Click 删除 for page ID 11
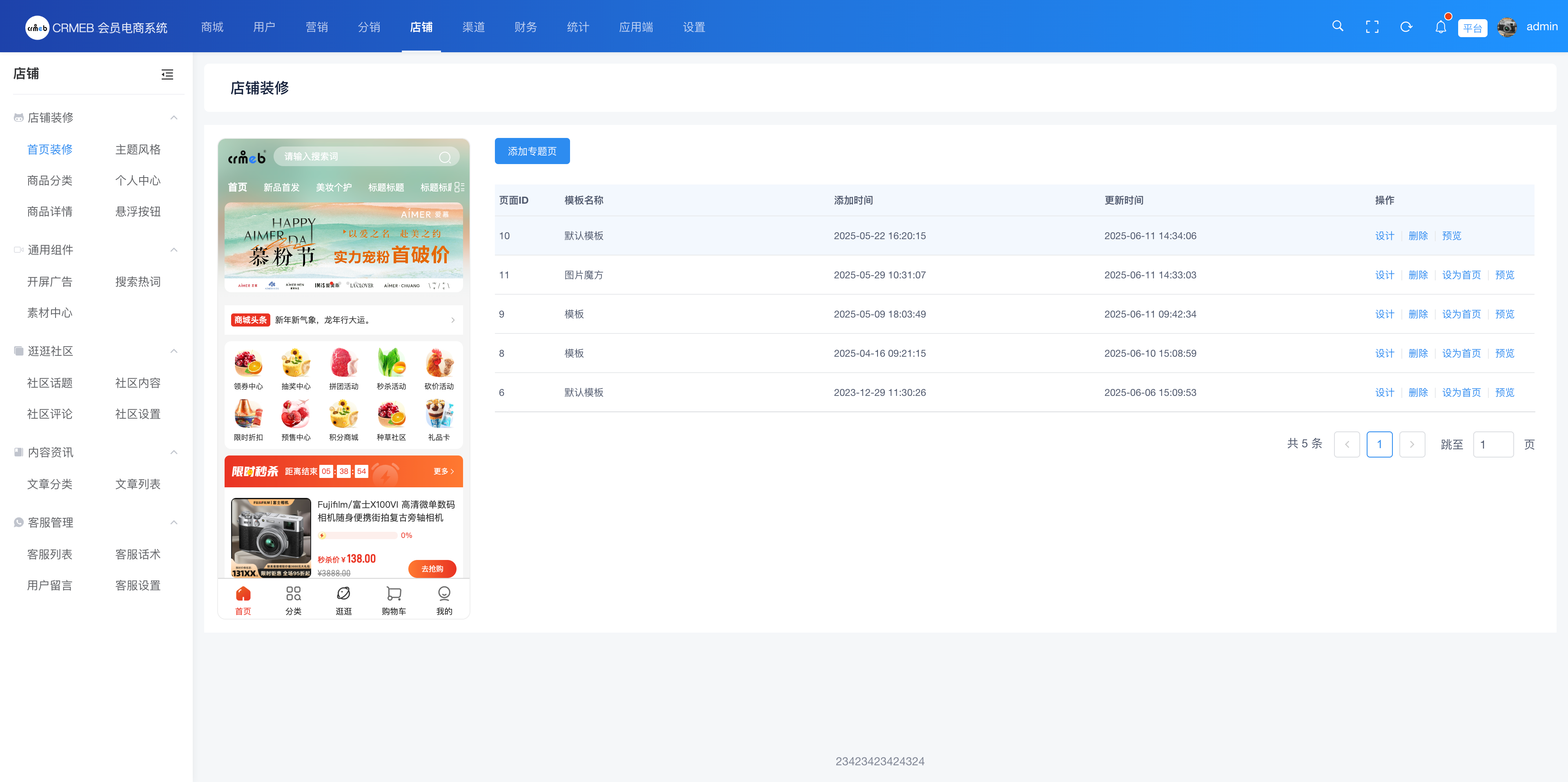Viewport: 1568px width, 782px height. coord(1418,275)
